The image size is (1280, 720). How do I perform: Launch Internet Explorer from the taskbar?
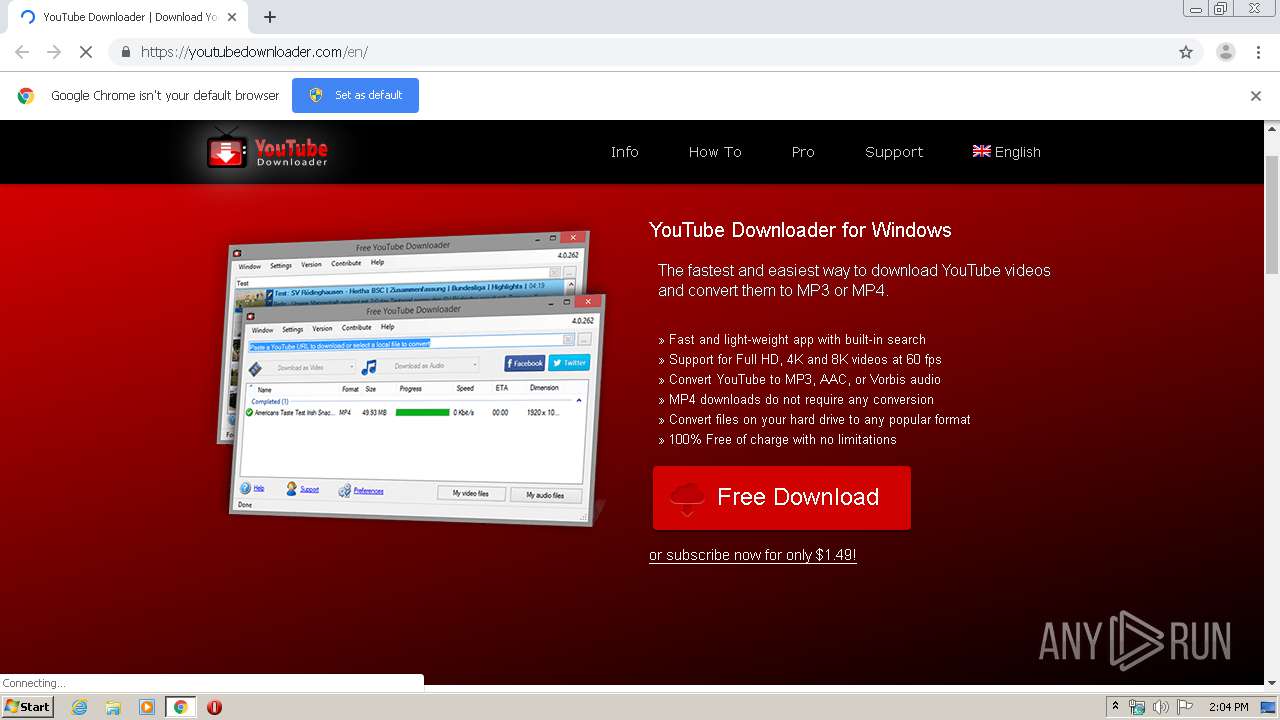point(79,707)
